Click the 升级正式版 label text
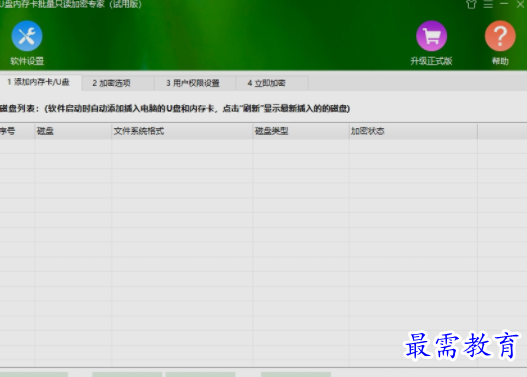 point(431,61)
